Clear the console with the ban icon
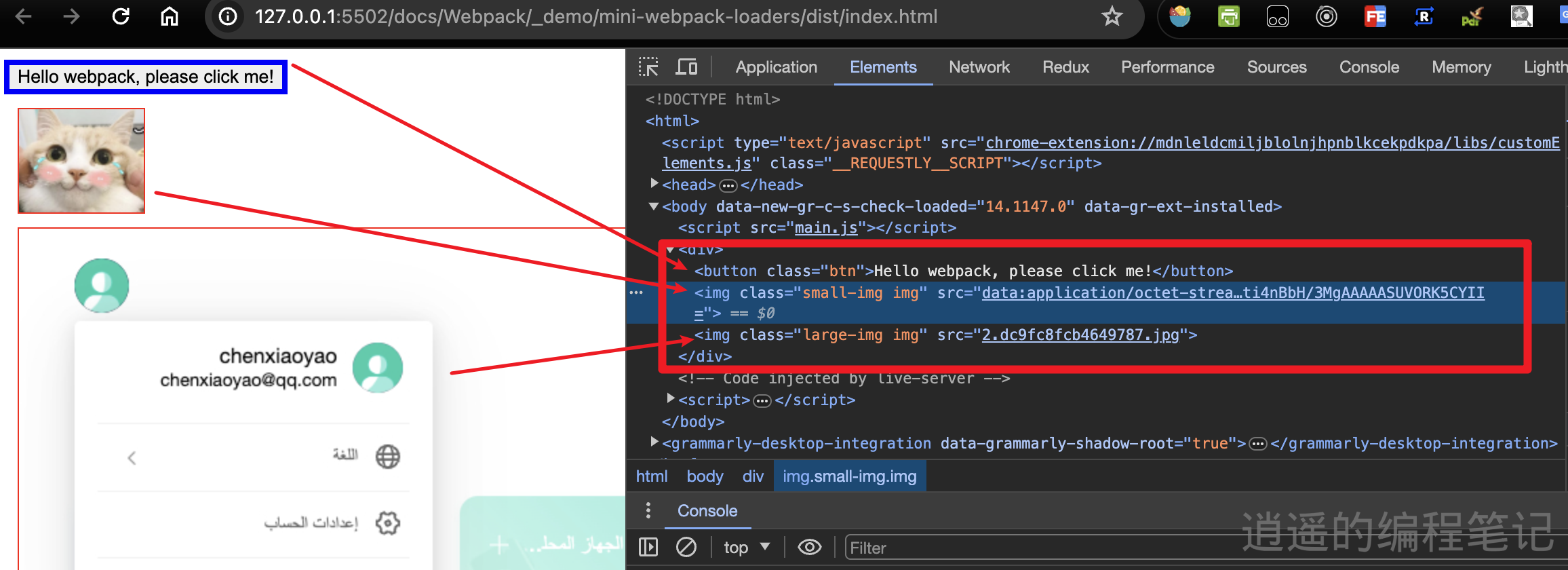 pos(686,547)
